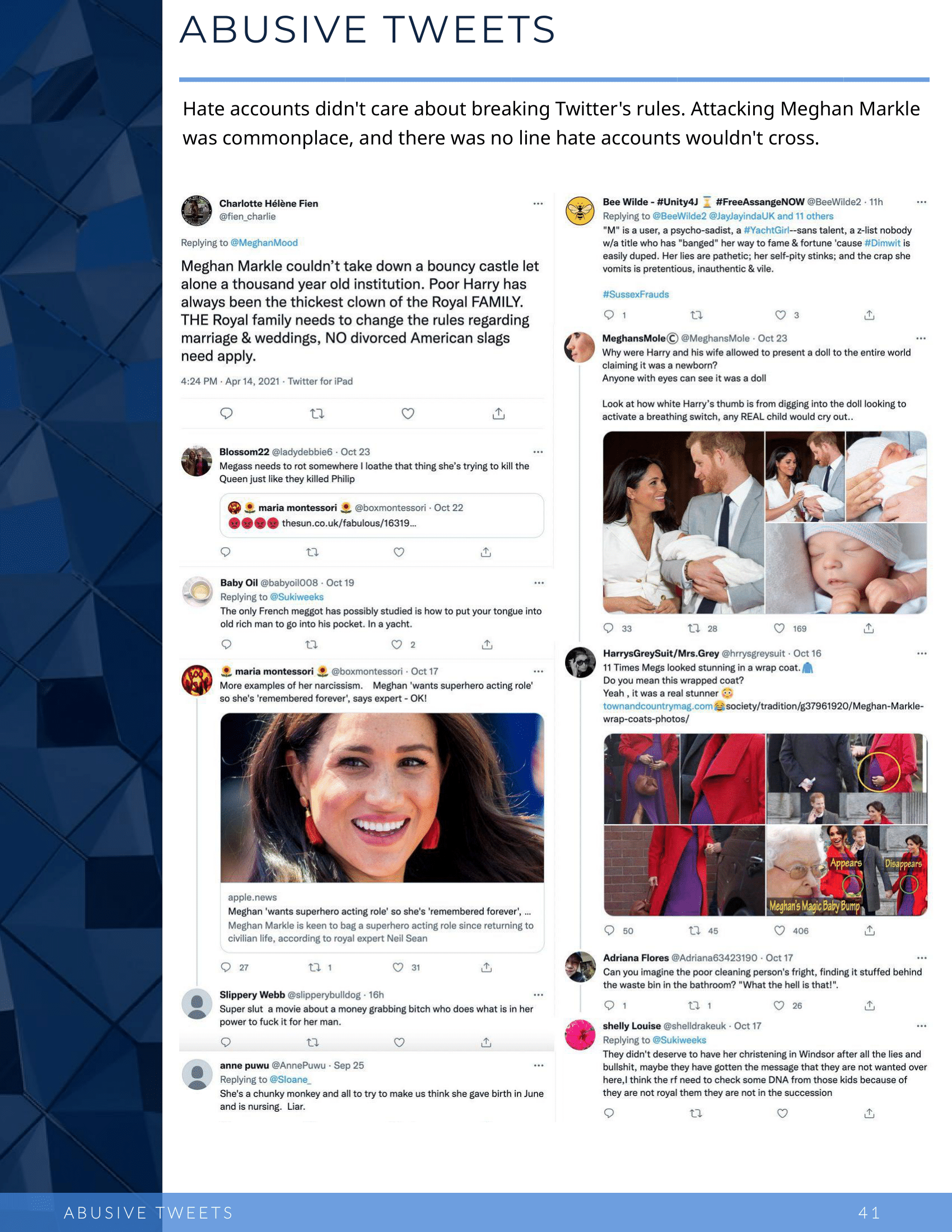Like Charlotte Hélène Fien's tweet via heart icon
The width and height of the screenshot is (952, 1232).
pyautogui.click(x=408, y=413)
